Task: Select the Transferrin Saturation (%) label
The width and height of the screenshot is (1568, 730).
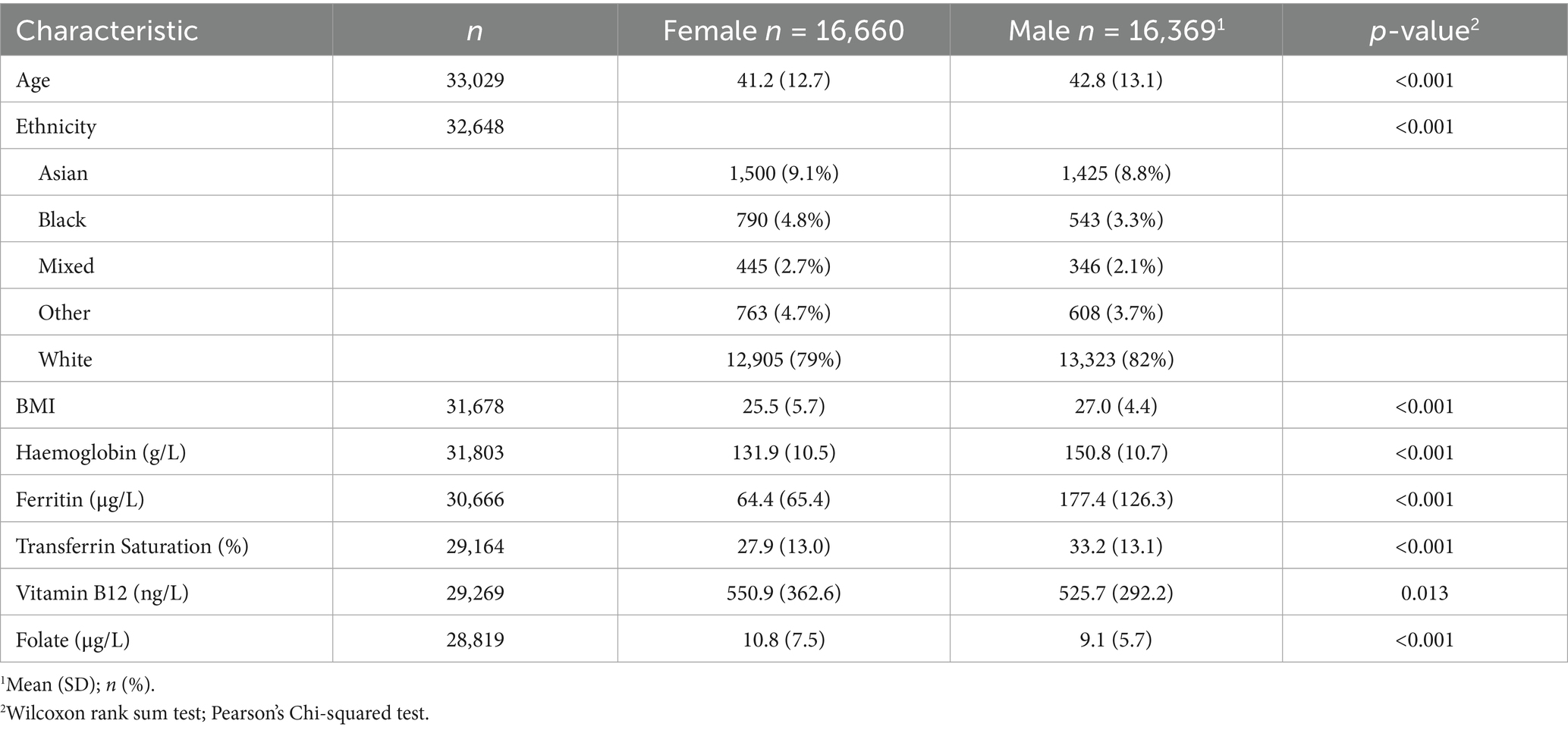Action: pyautogui.click(x=132, y=546)
